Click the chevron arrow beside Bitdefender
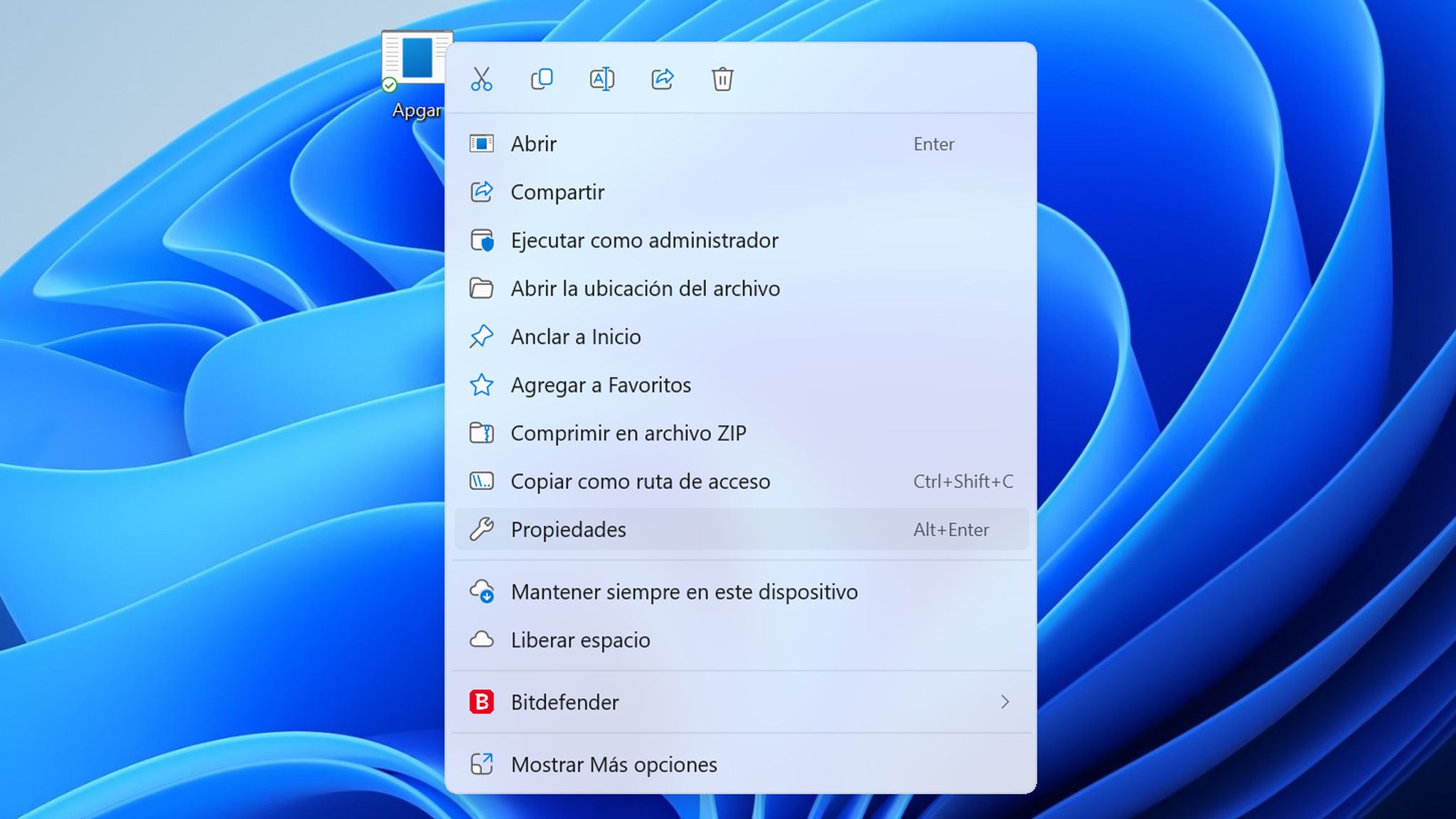The image size is (1456, 819). coord(1005,702)
